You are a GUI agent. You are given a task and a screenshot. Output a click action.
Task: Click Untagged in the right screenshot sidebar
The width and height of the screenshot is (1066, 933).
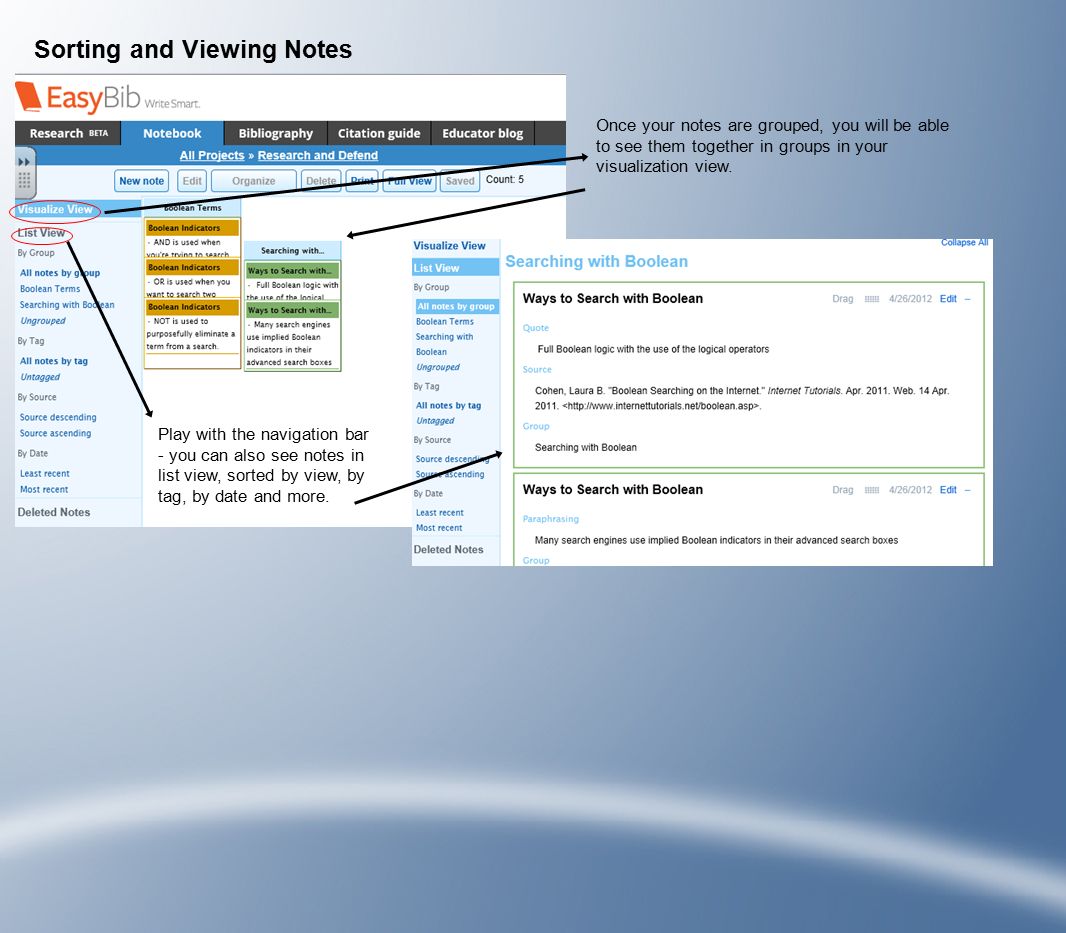[435, 421]
